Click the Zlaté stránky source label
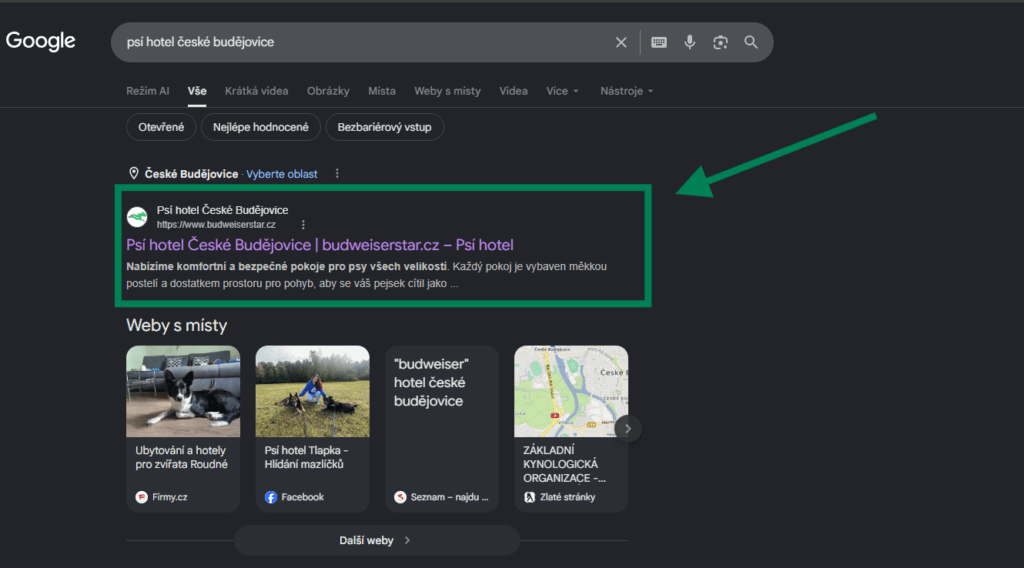This screenshot has width=1024, height=568. click(568, 497)
